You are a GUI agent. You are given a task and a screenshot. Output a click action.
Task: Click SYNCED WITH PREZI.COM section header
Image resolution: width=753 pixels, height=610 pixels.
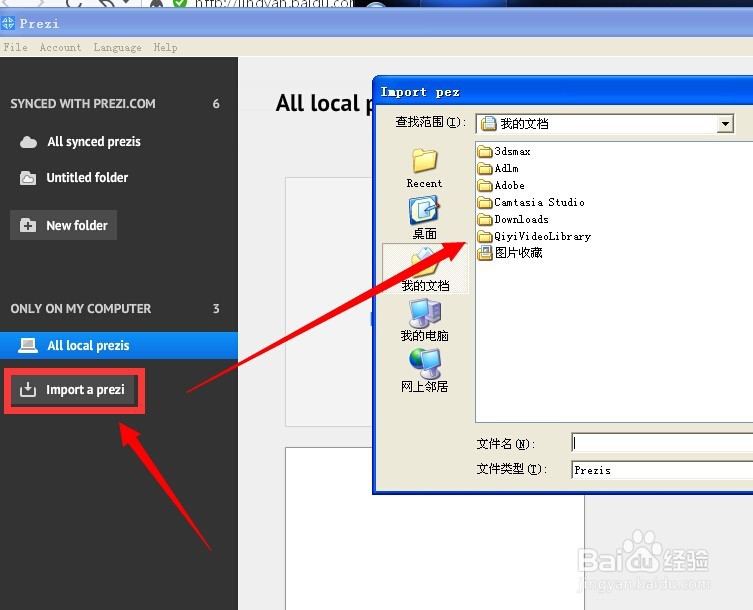coord(83,104)
